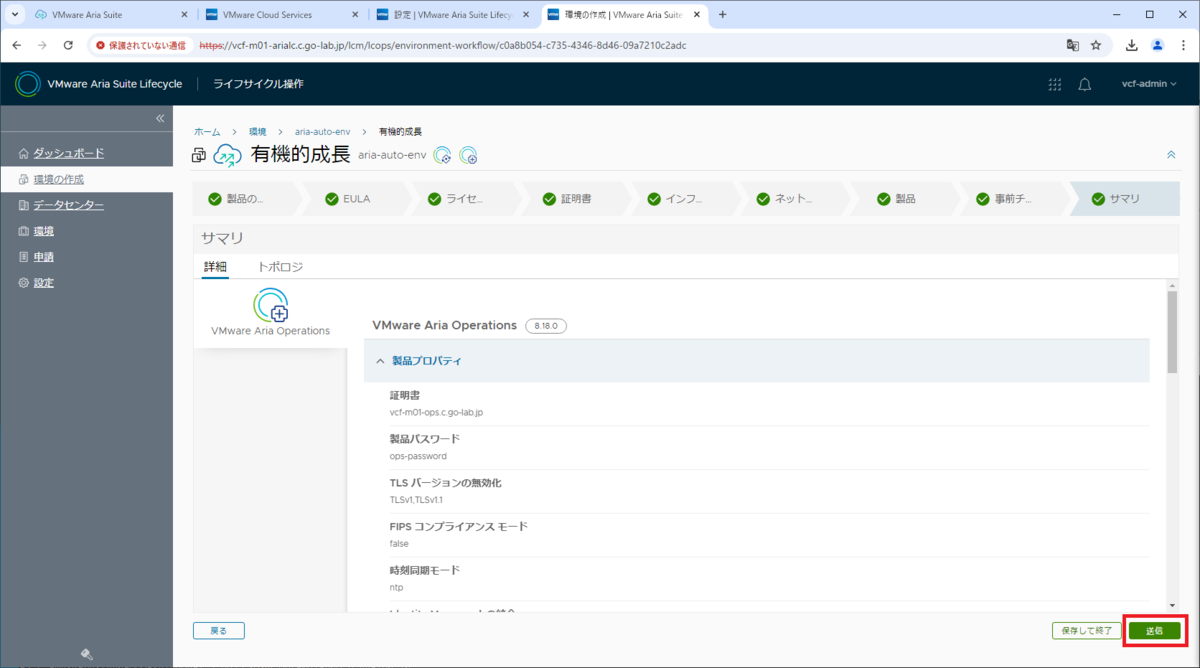Close the VMware Aria Suite tab
The width and height of the screenshot is (1200, 668).
(x=184, y=15)
